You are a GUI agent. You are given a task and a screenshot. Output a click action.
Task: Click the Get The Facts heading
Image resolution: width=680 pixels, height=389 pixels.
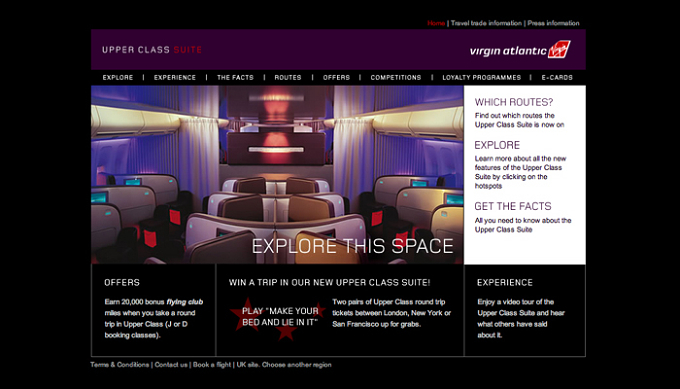click(513, 206)
